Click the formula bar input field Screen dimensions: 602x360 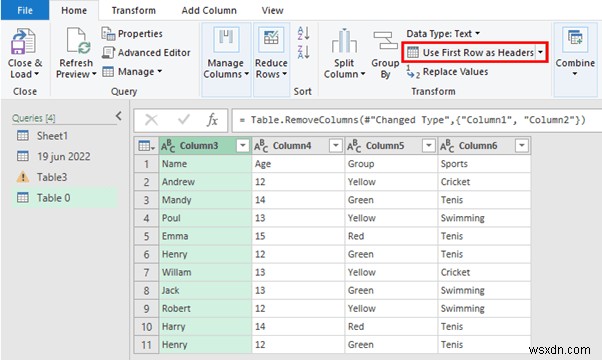coord(417,120)
